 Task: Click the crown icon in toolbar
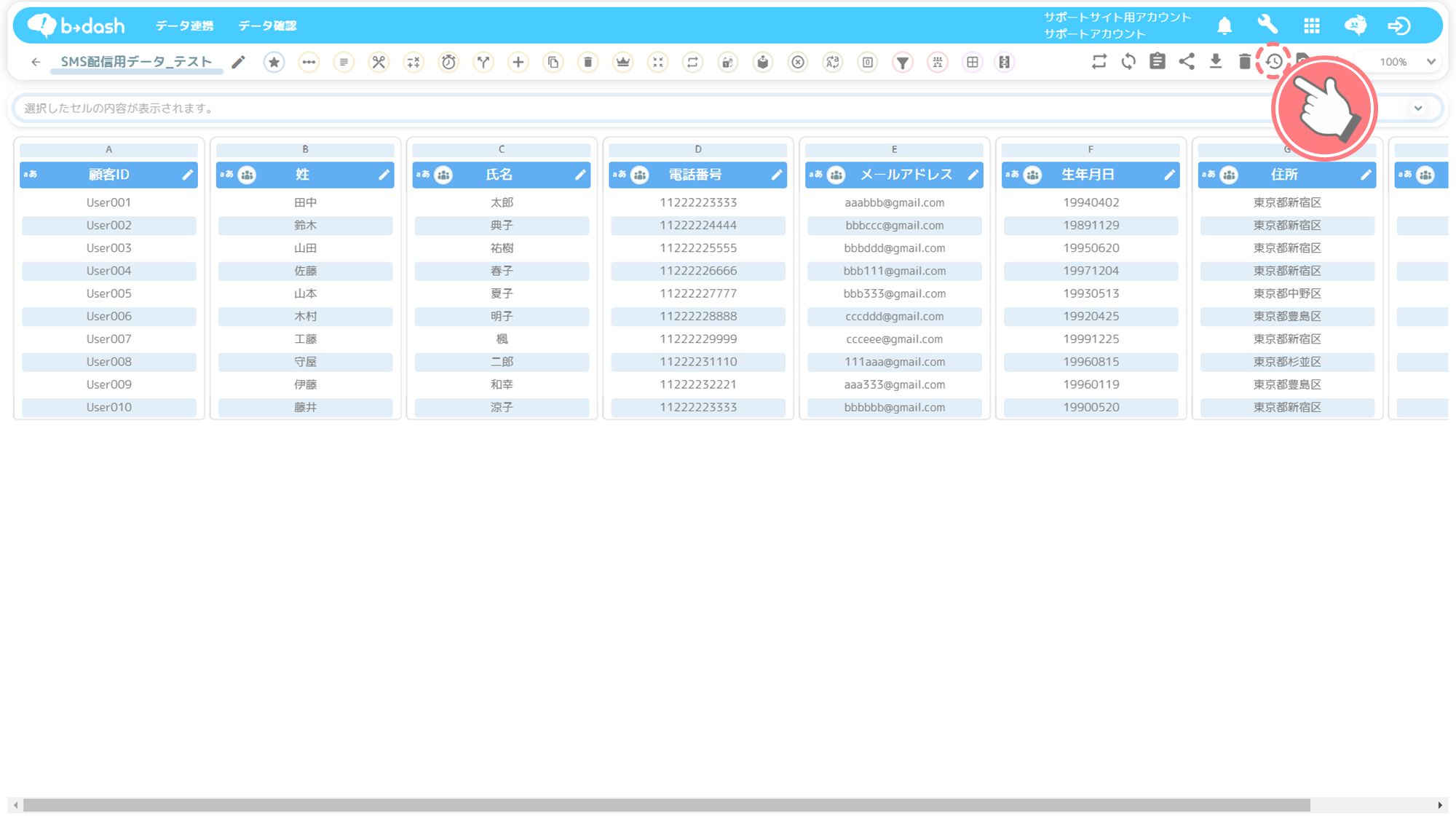point(622,63)
